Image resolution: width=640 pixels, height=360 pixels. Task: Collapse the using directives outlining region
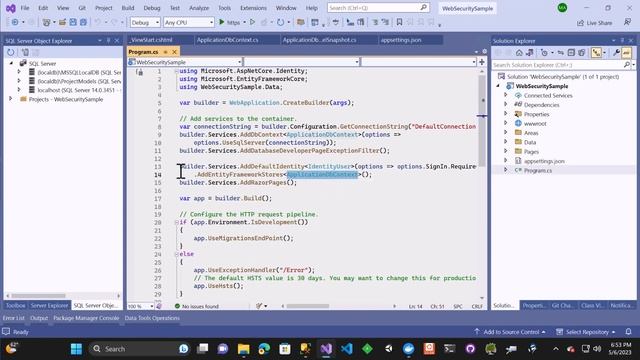coord(176,71)
